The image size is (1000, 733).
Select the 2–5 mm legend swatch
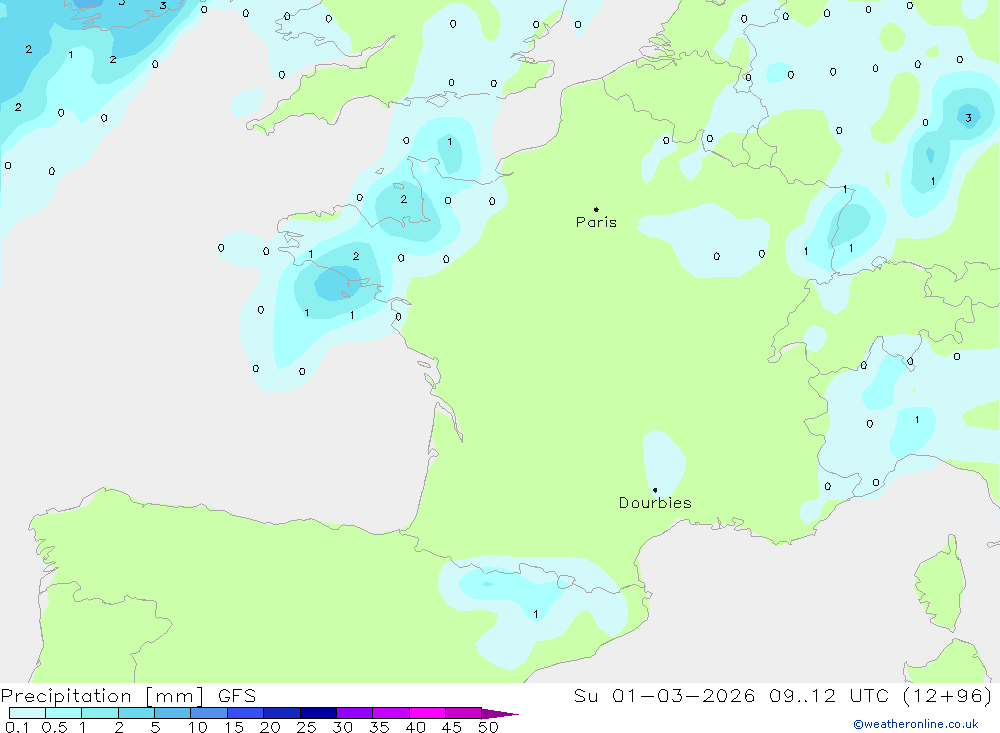pyautogui.click(x=136, y=713)
